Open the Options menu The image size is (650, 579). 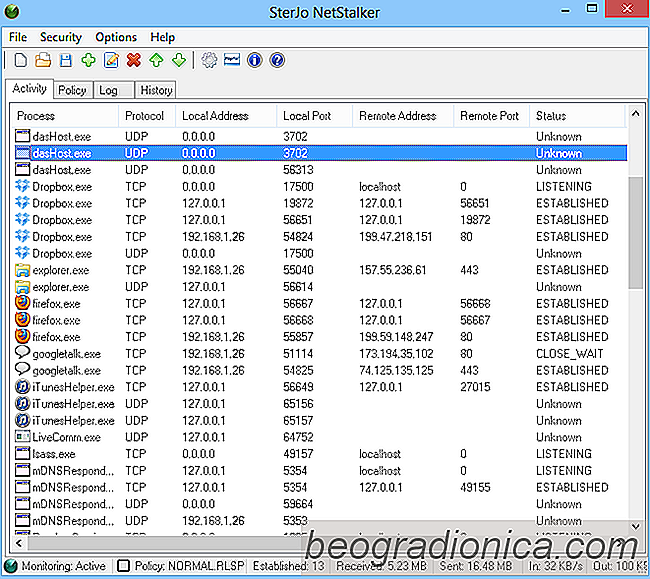pos(116,37)
